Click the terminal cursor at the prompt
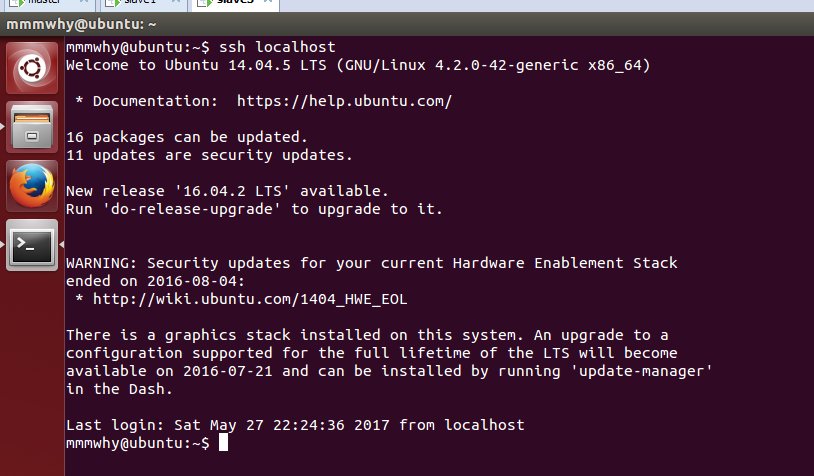The width and height of the screenshot is (814, 476). click(x=223, y=443)
